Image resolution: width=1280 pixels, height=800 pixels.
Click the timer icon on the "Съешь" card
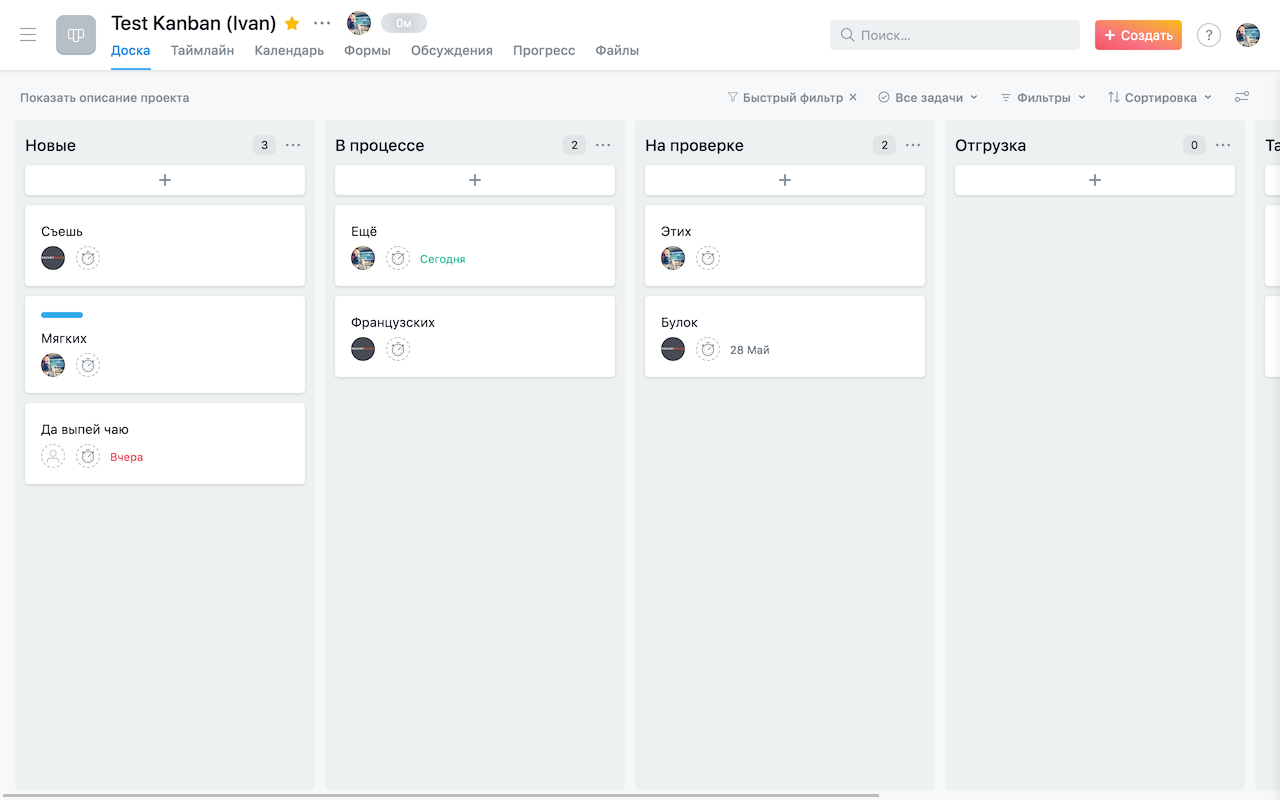point(88,258)
